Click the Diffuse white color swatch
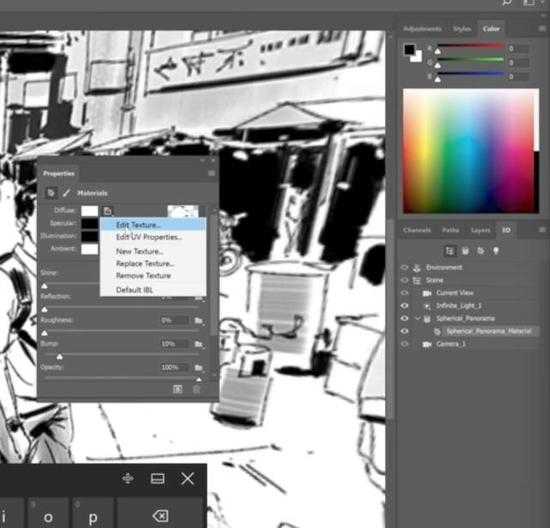550x528 pixels. click(x=90, y=211)
